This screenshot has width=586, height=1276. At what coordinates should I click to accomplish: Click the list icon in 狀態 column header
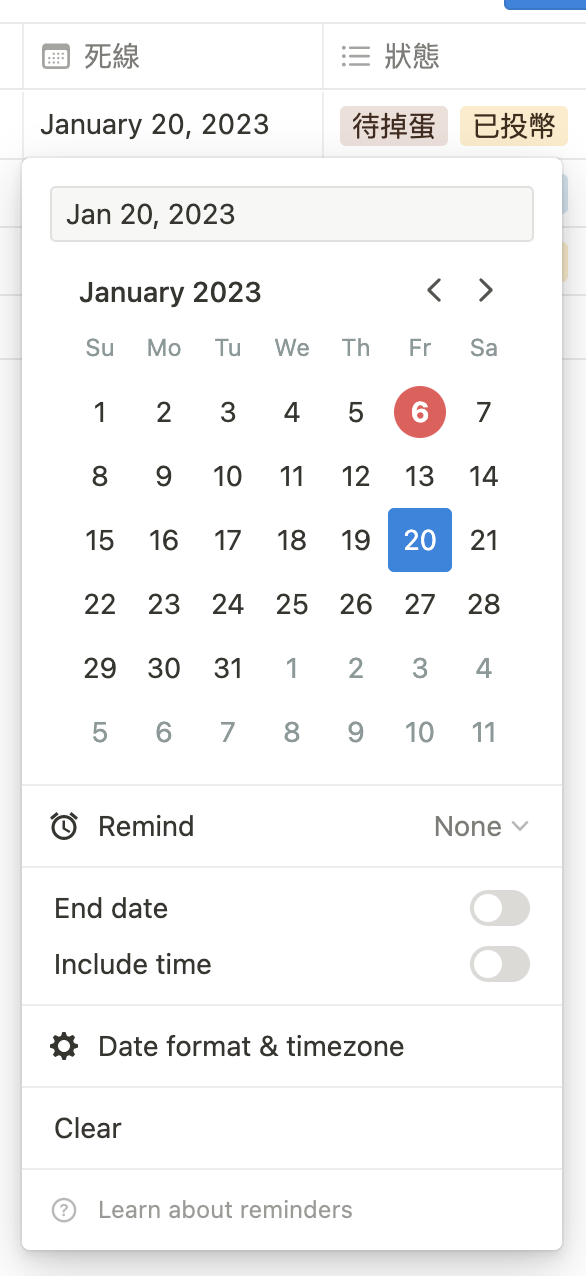356,56
